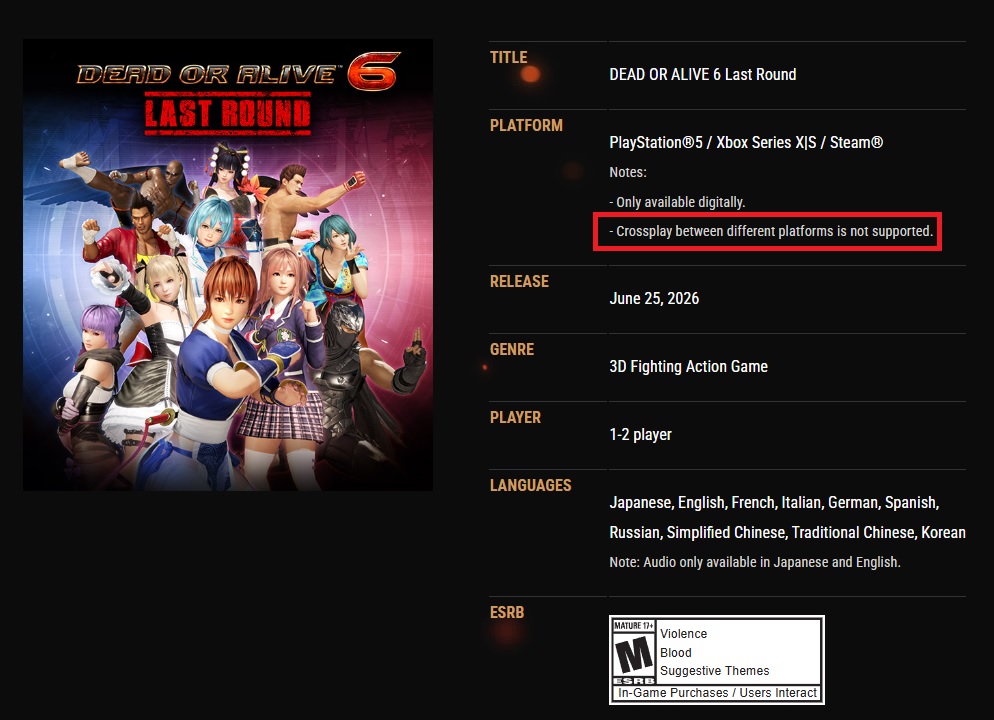The width and height of the screenshot is (994, 720).
Task: Click 'Suggestive Themes' in the ESRB descriptor
Action: point(714,671)
